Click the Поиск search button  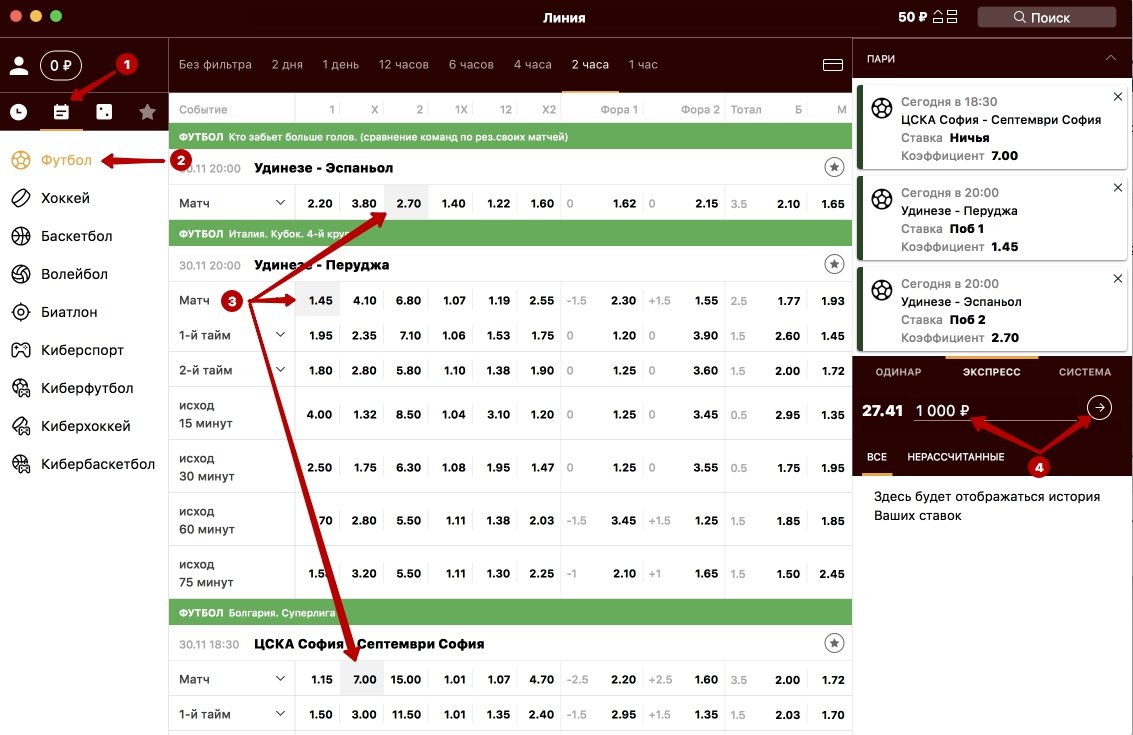(1046, 17)
